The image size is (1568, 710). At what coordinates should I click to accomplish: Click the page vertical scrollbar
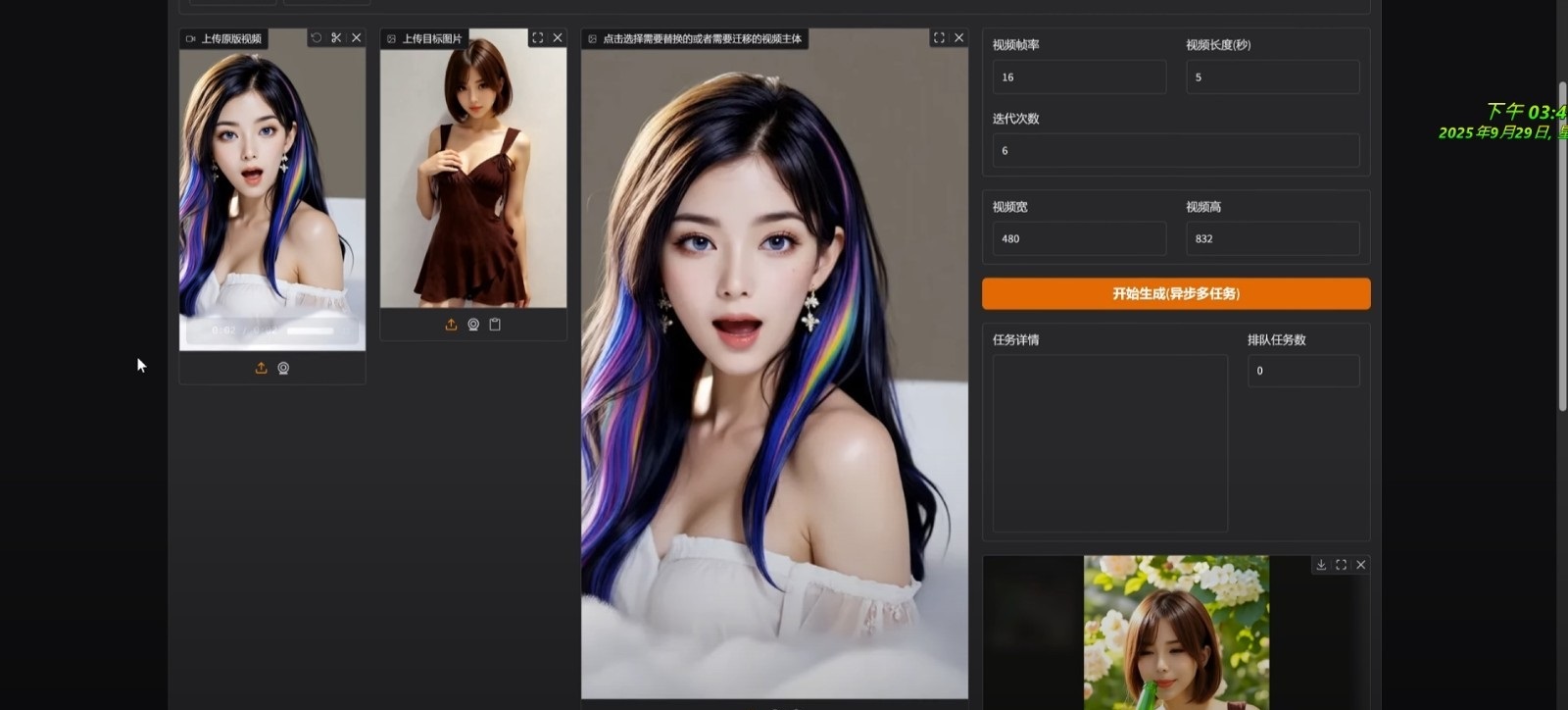pyautogui.click(x=1562, y=245)
